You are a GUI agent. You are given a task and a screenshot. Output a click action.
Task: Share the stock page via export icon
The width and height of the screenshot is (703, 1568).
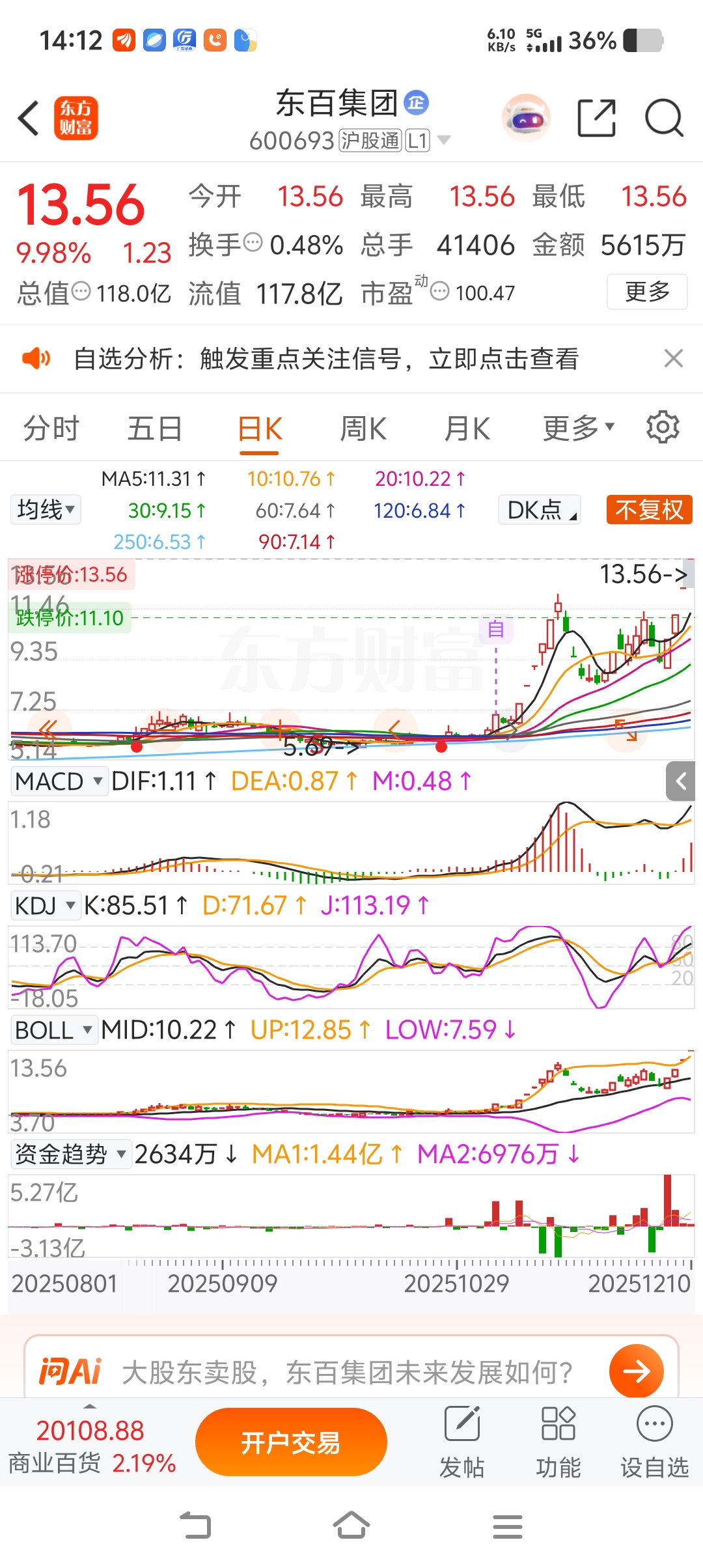tap(597, 119)
